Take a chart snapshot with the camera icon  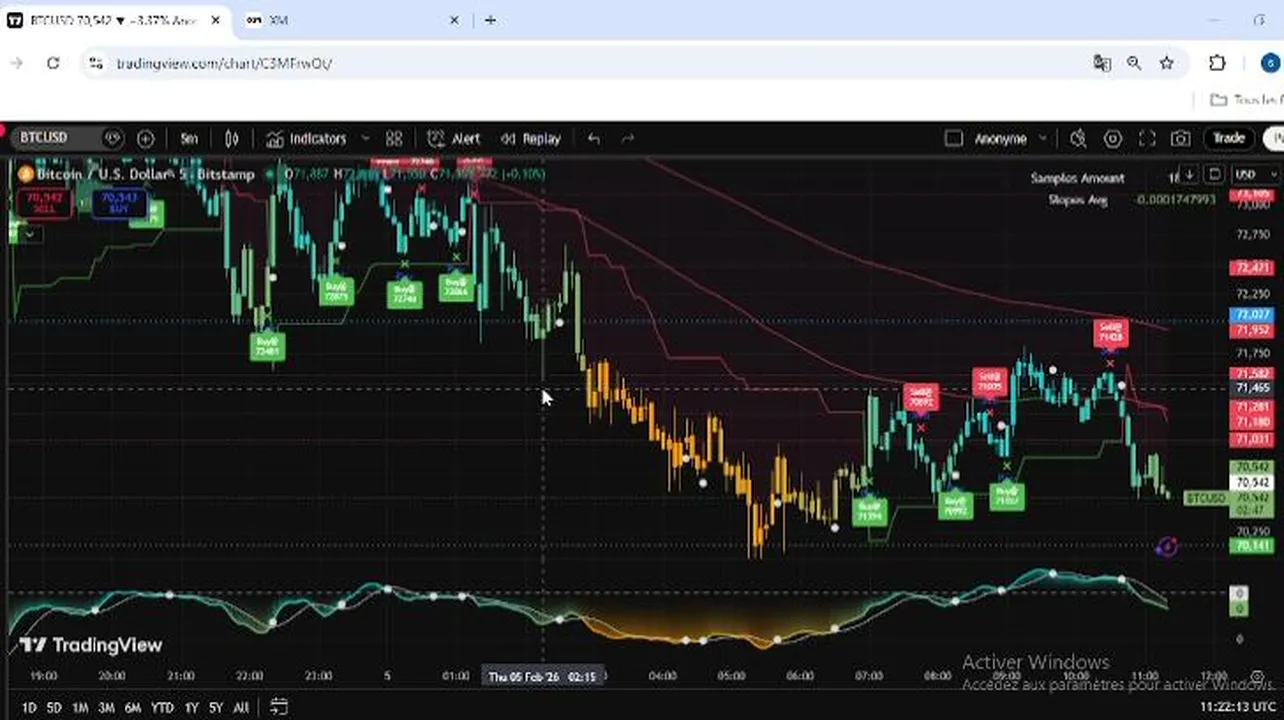[x=1181, y=139]
